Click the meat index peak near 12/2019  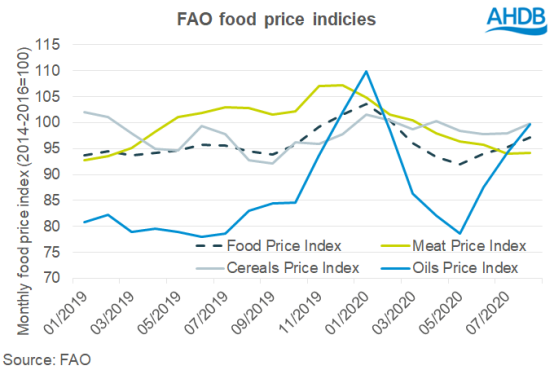(x=342, y=85)
